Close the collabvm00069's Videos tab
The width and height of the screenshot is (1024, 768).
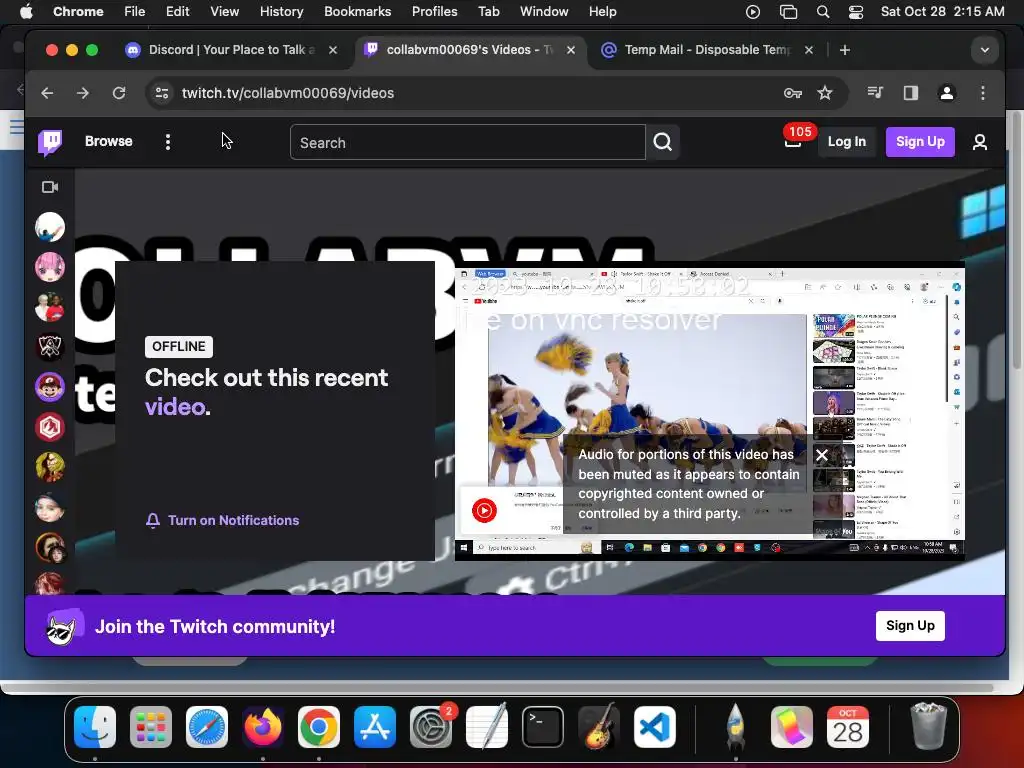click(x=571, y=50)
